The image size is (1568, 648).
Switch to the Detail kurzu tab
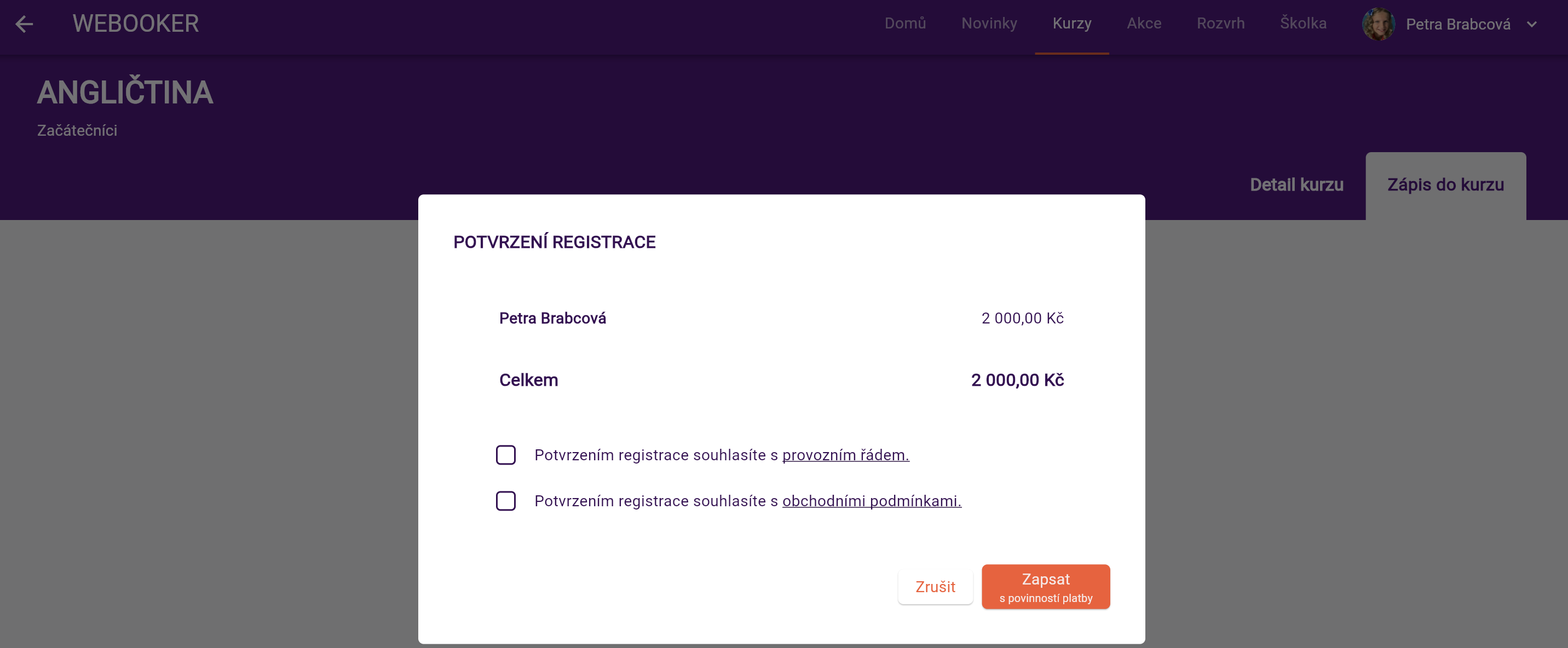point(1296,184)
